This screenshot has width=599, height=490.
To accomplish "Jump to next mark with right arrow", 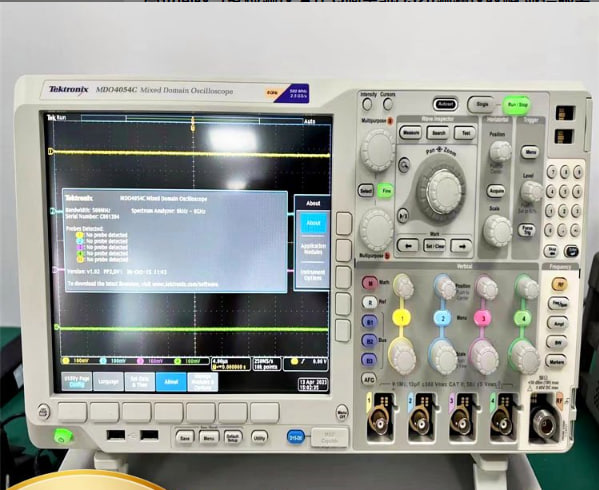I will point(461,246).
